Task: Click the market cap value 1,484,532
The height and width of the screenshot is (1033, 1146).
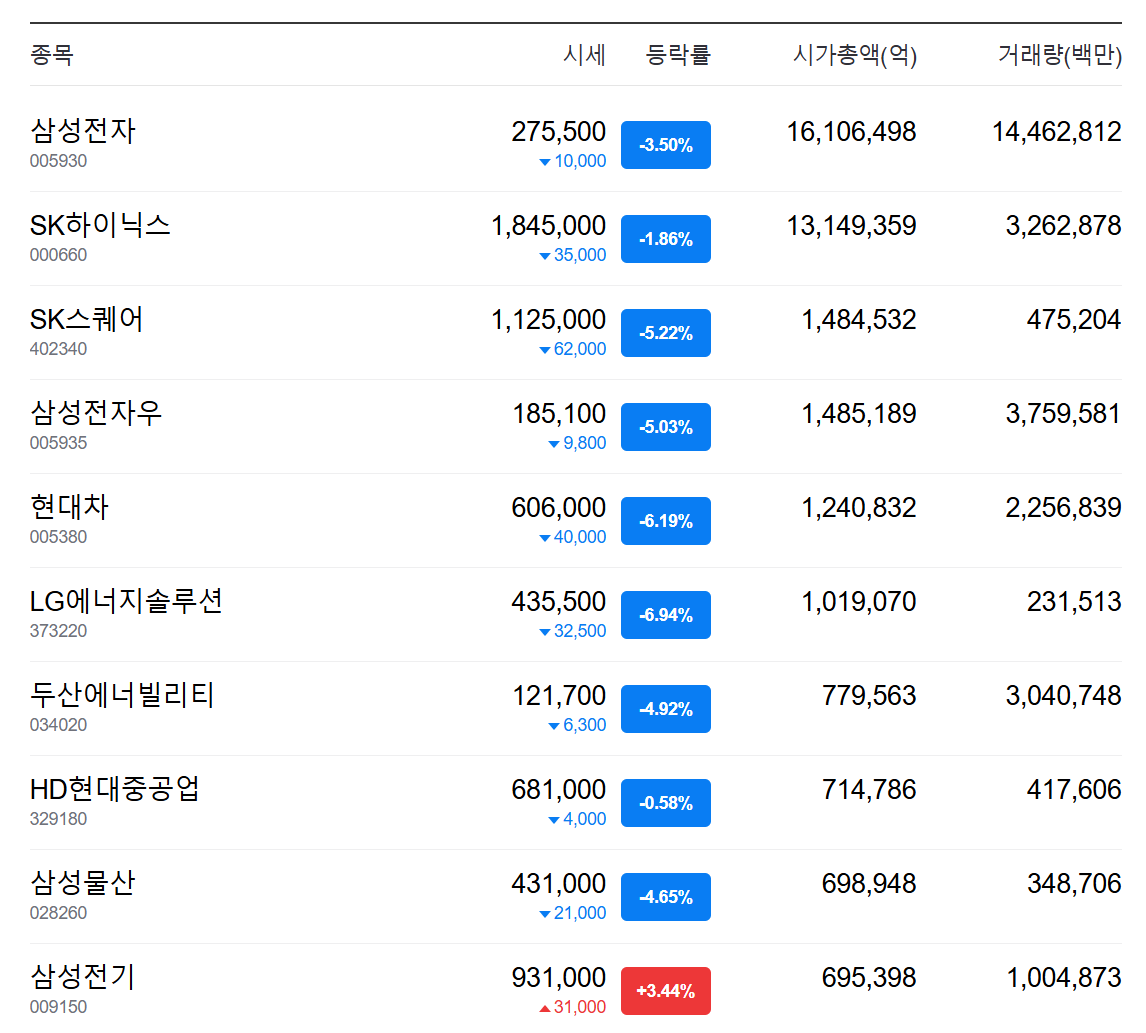Action: (859, 319)
